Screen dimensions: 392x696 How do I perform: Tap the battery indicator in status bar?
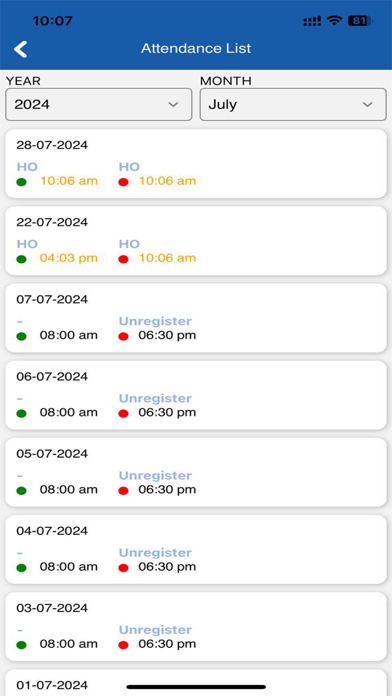pos(360,21)
